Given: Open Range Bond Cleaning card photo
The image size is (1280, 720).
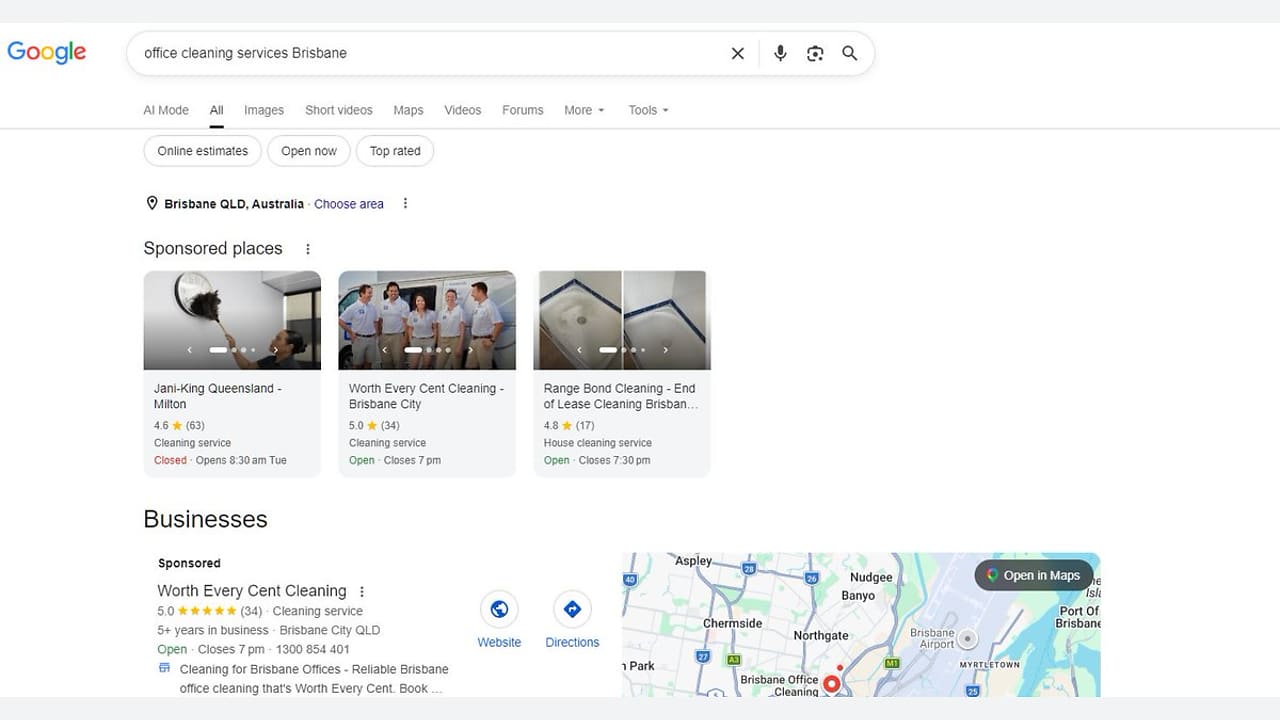Looking at the screenshot, I should (x=622, y=320).
